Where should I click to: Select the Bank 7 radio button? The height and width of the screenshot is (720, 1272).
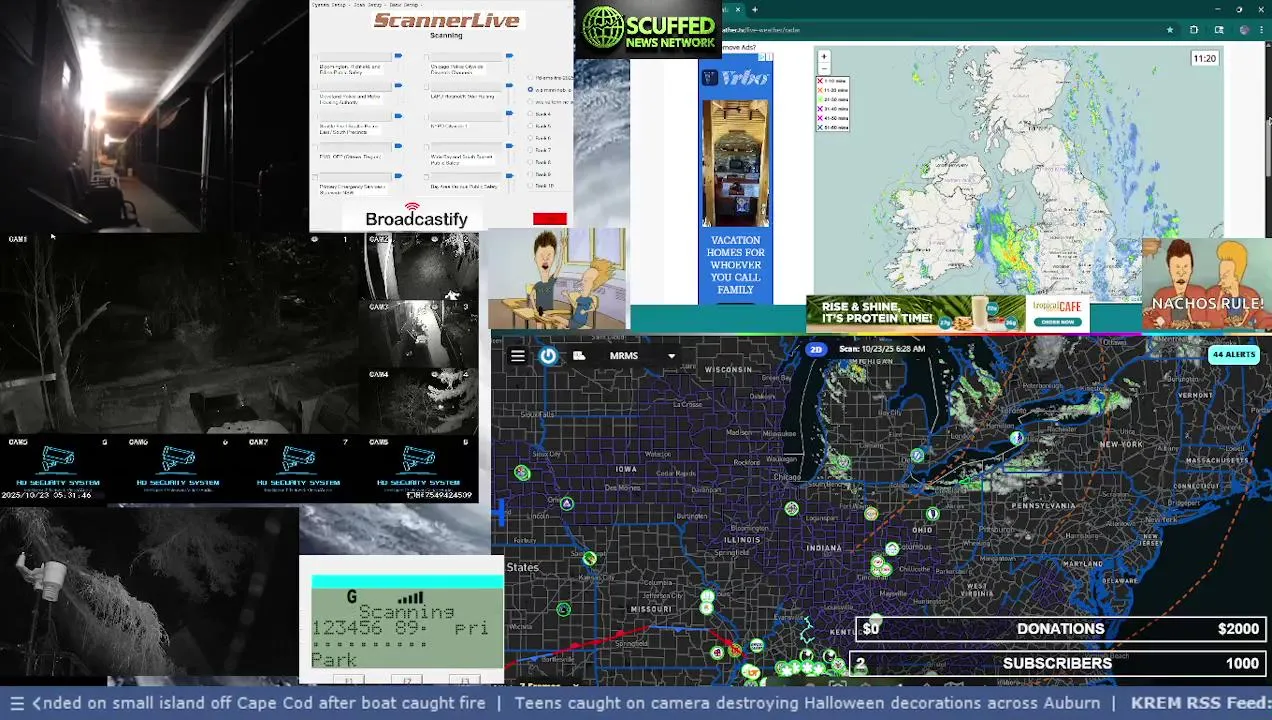pyautogui.click(x=530, y=149)
